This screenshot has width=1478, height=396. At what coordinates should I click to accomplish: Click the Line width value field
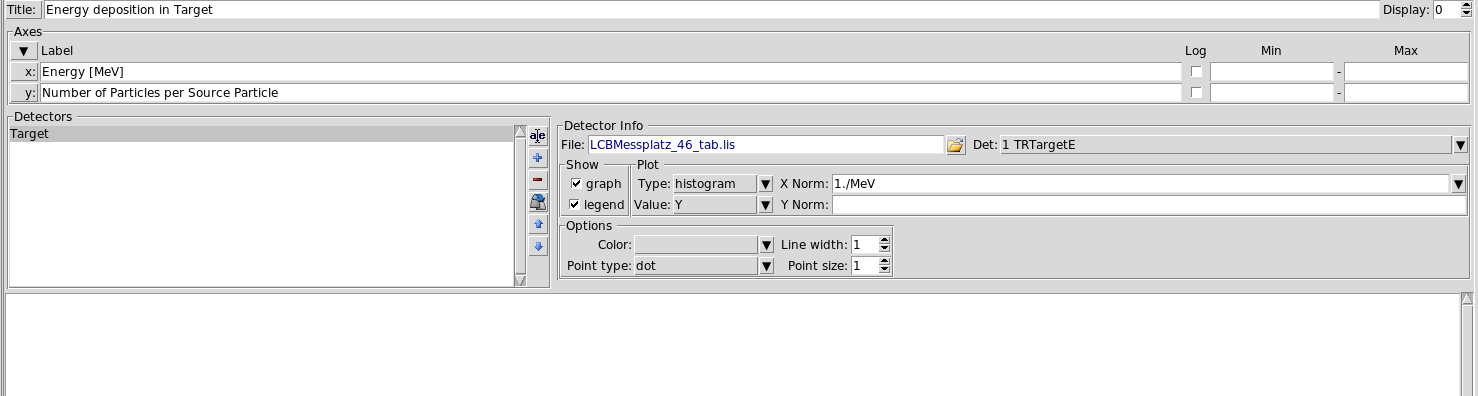click(x=864, y=245)
